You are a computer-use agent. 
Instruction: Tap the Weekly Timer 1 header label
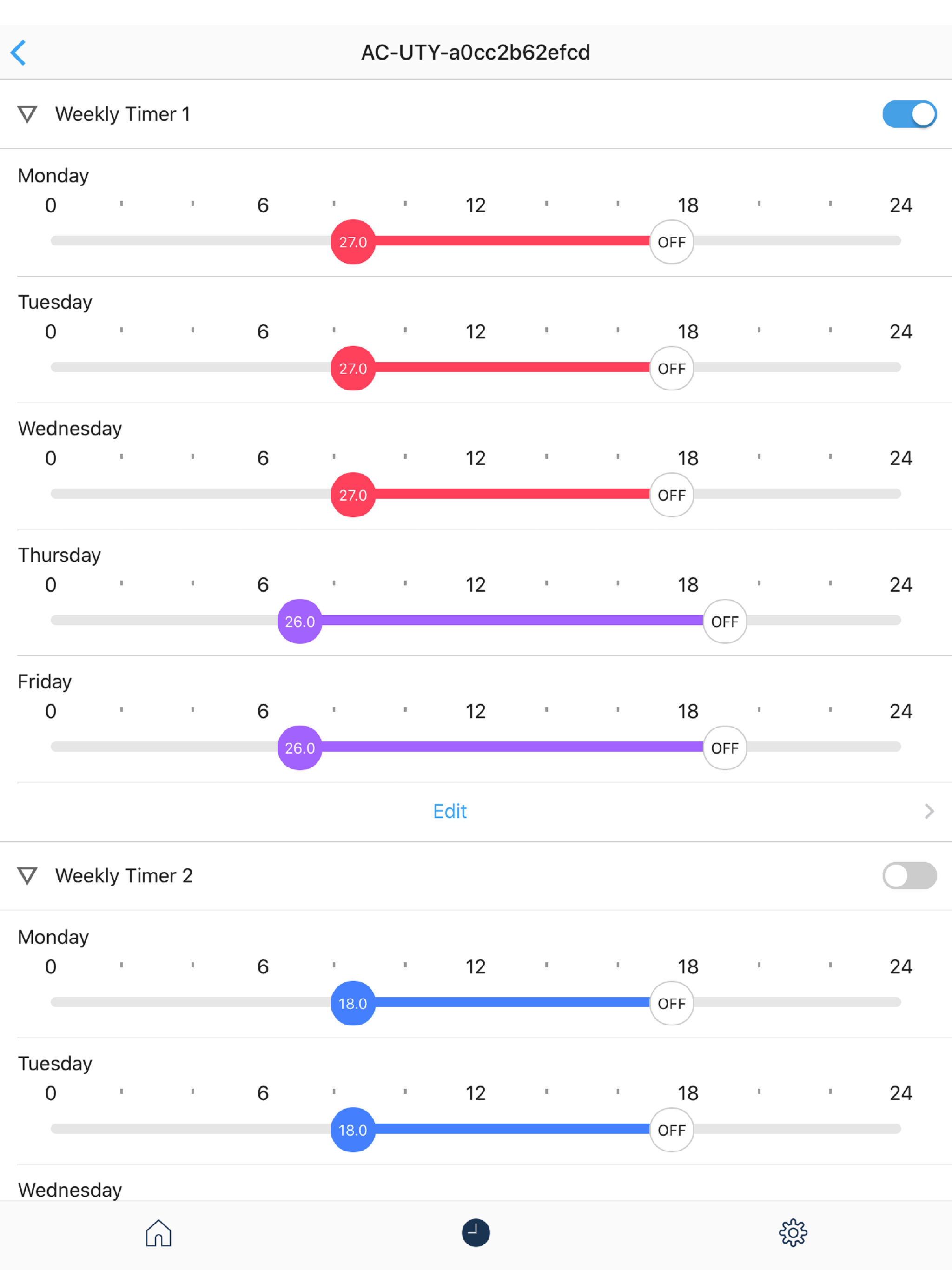(122, 114)
